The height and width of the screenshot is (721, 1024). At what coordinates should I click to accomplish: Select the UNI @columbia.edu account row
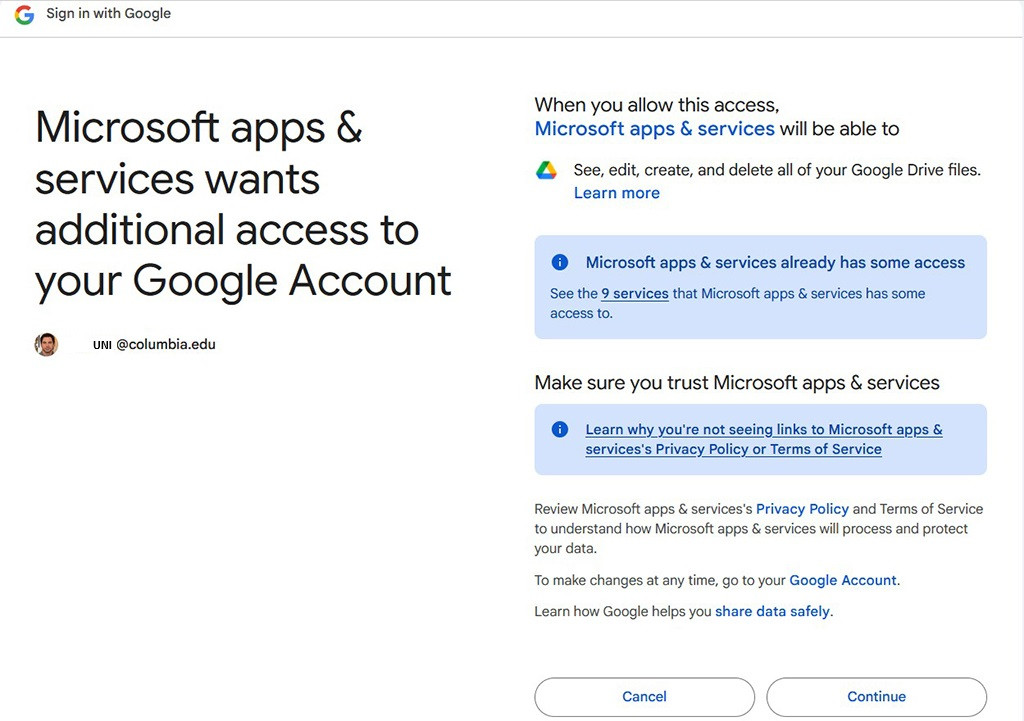click(155, 344)
